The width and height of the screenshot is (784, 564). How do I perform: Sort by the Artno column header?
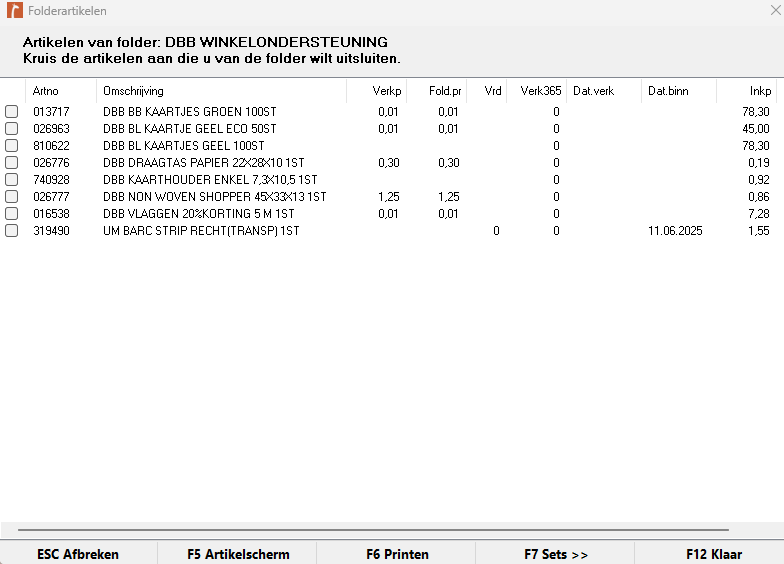(x=60, y=91)
